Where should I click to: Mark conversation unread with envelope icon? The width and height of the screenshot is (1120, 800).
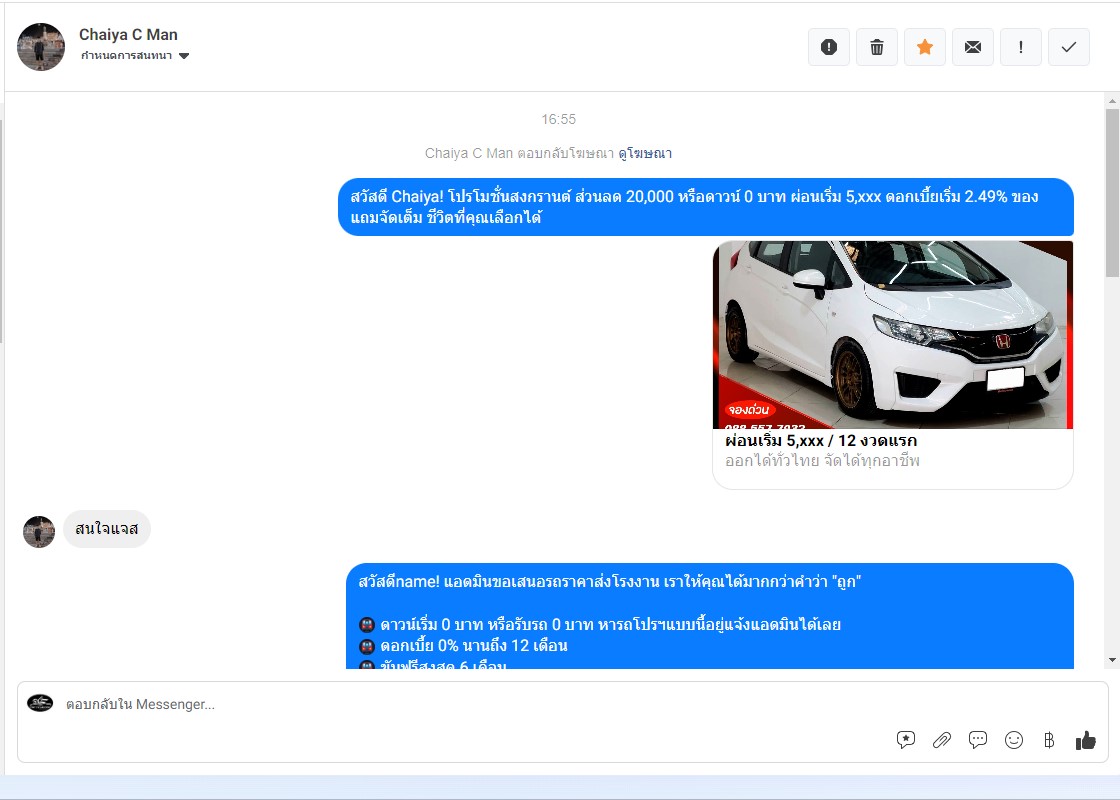[x=973, y=47]
